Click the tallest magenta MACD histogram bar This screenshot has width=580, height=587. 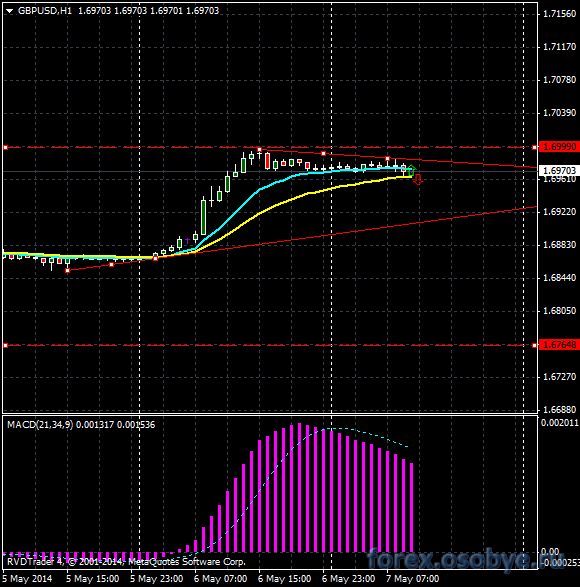tap(299, 487)
